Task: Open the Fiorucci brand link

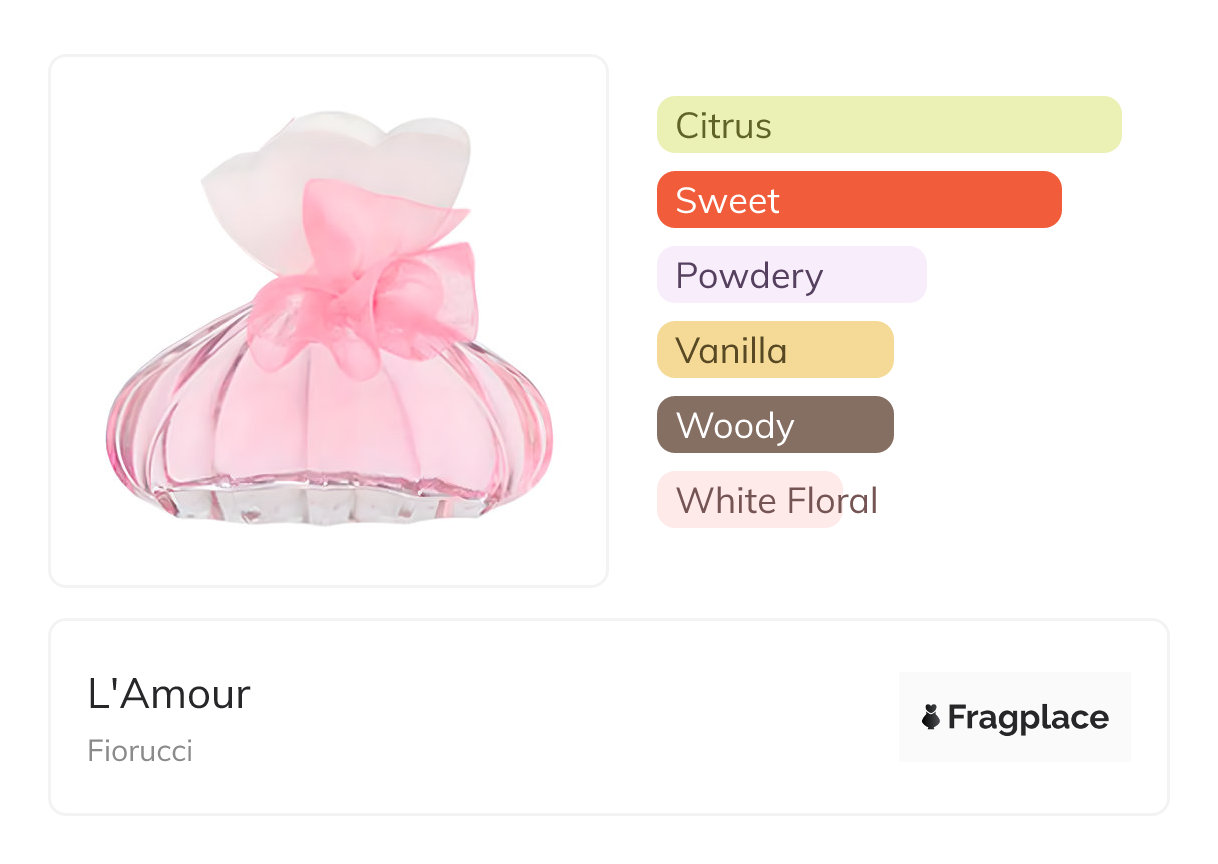Action: pyautogui.click(x=140, y=751)
